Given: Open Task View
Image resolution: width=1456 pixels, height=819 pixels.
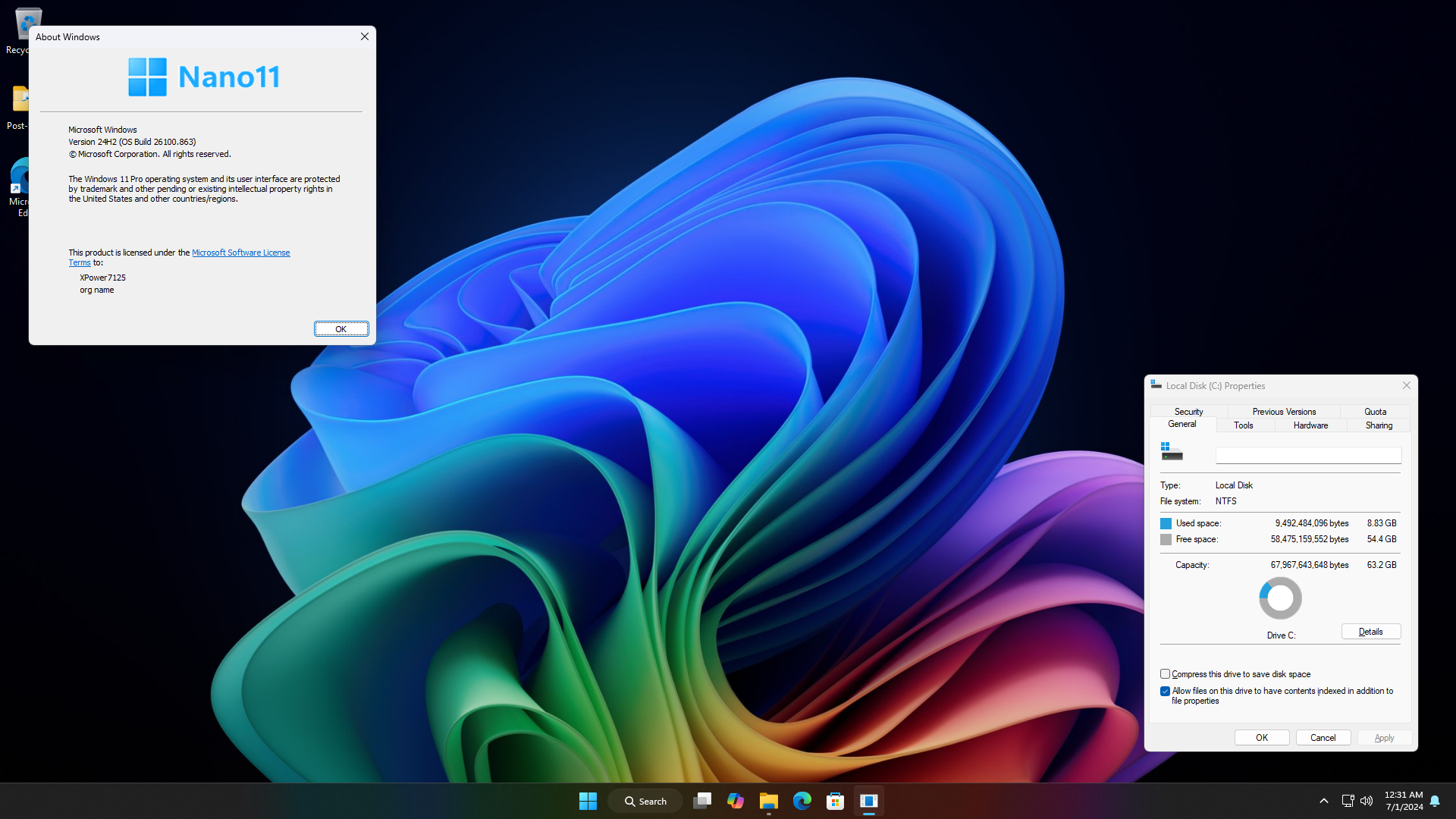Looking at the screenshot, I should coord(701,800).
